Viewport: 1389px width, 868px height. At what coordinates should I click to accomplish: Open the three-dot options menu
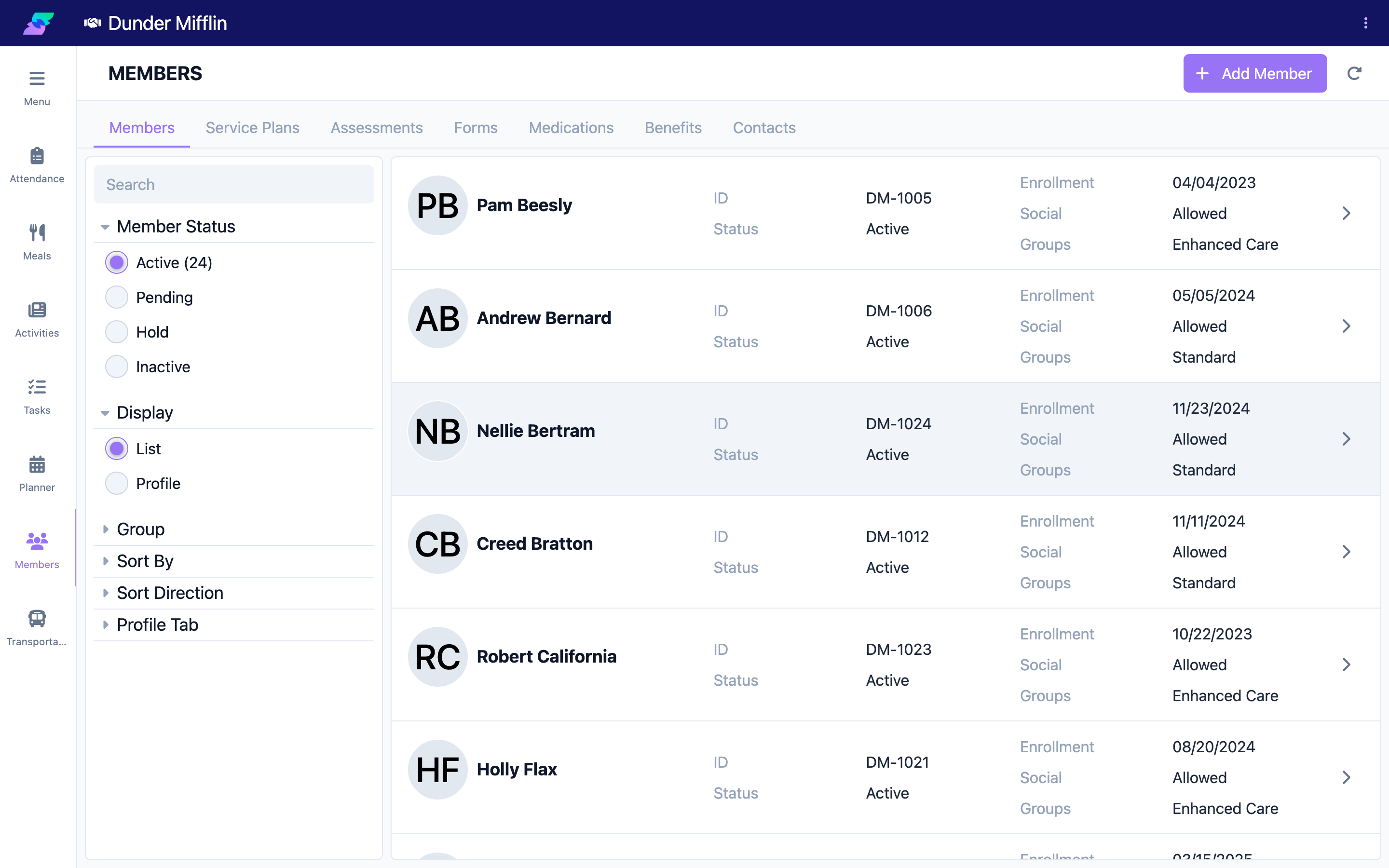[x=1365, y=23]
